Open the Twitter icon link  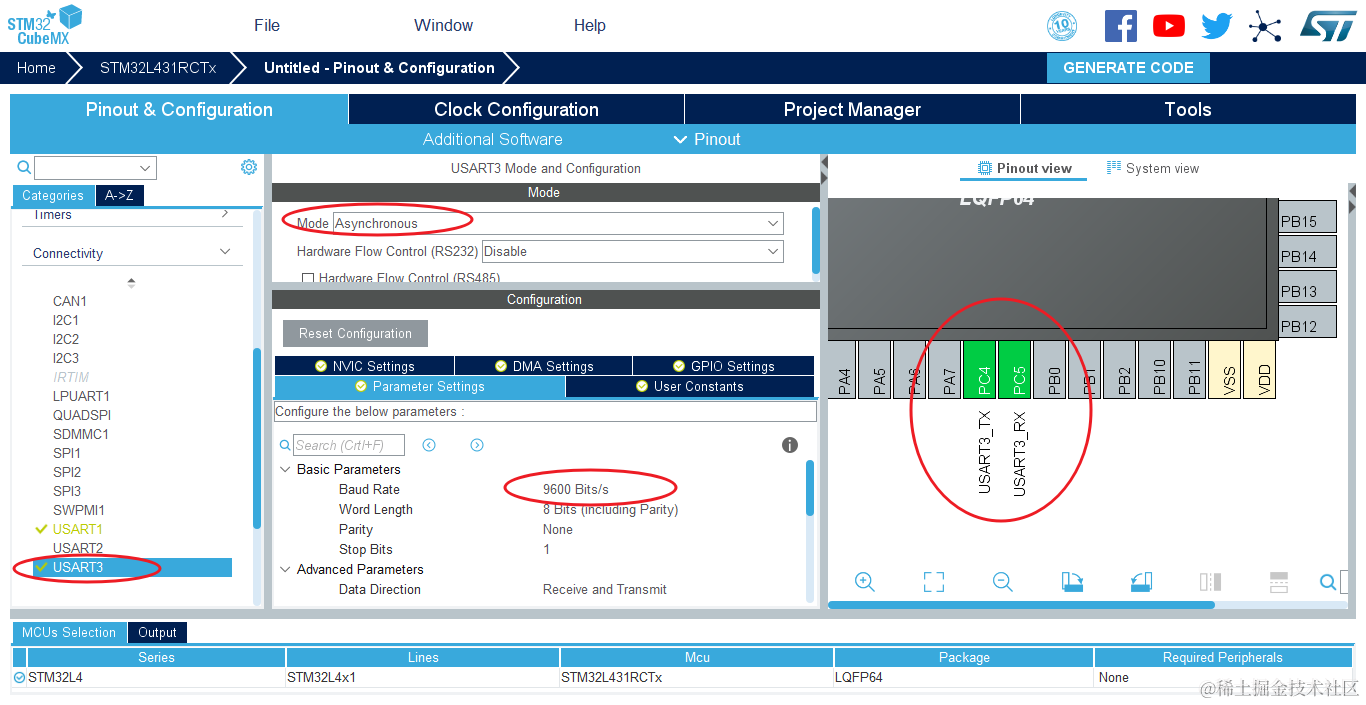(1216, 26)
